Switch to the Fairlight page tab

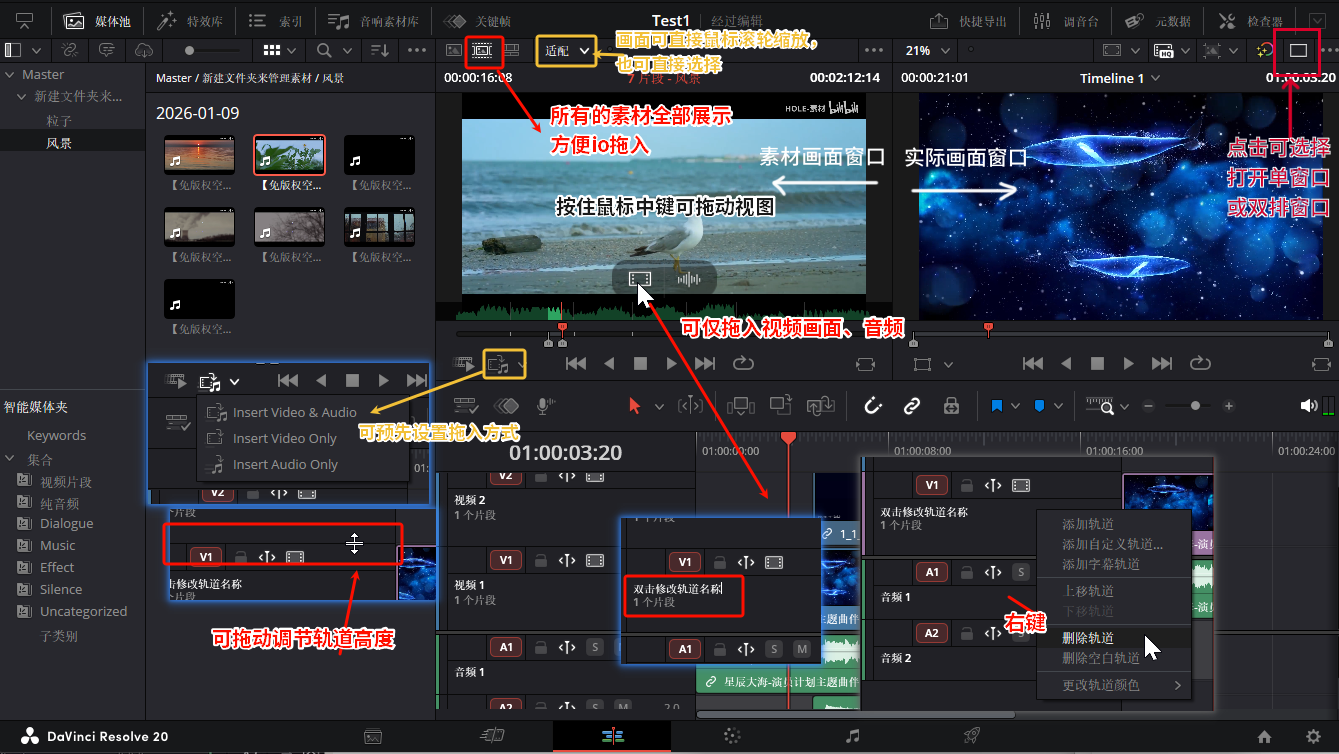click(x=852, y=736)
